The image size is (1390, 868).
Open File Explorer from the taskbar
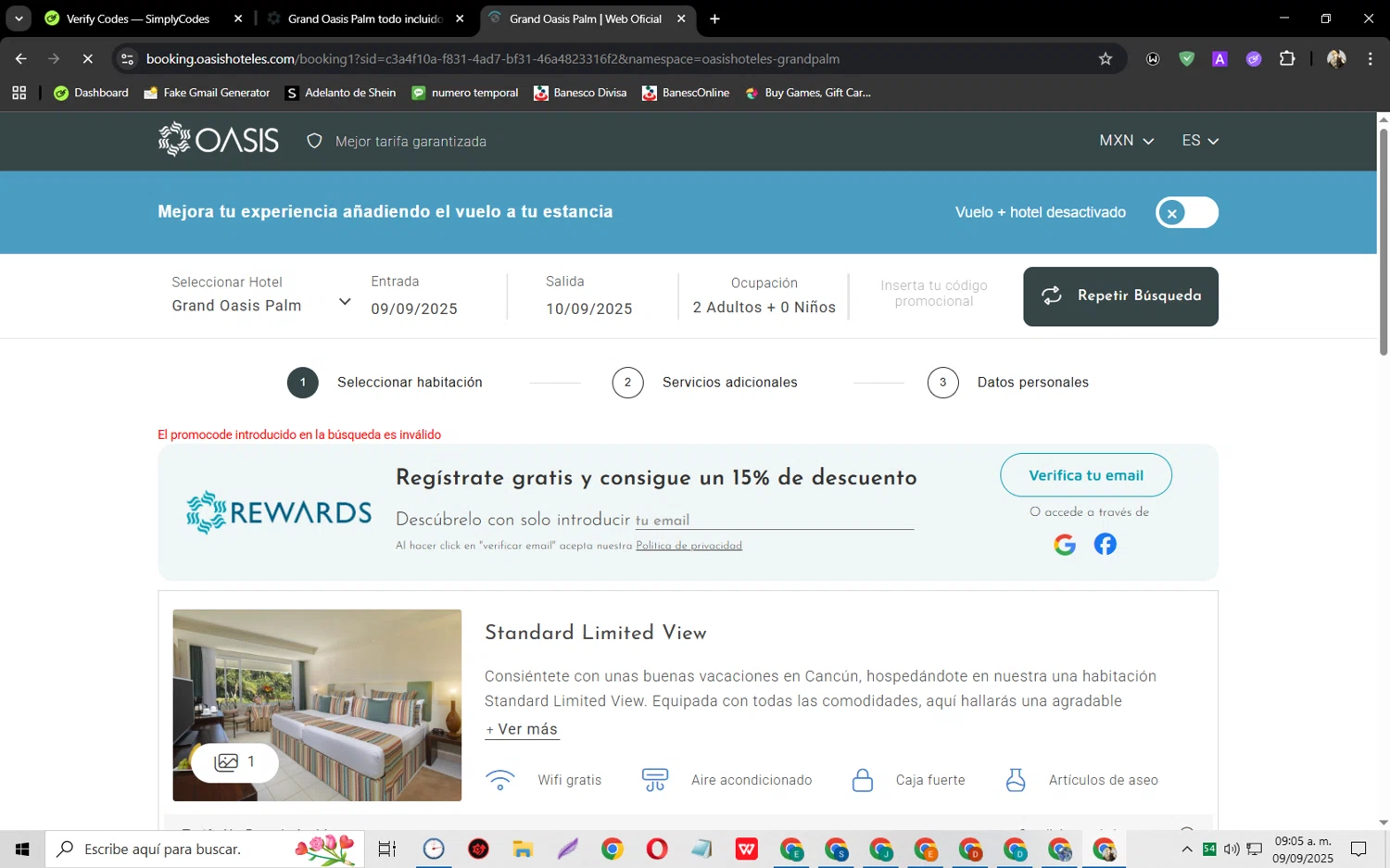(x=523, y=849)
